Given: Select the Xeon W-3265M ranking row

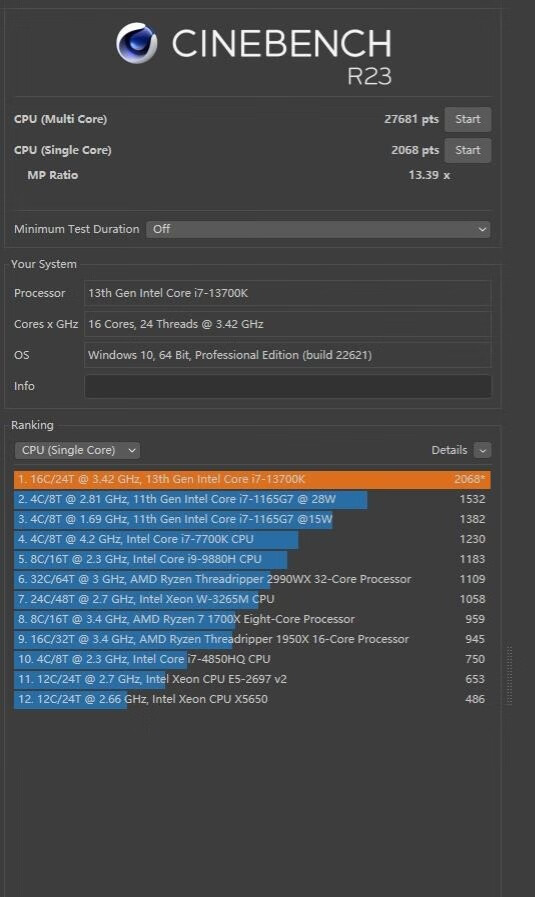Looking at the screenshot, I should pos(252,600).
